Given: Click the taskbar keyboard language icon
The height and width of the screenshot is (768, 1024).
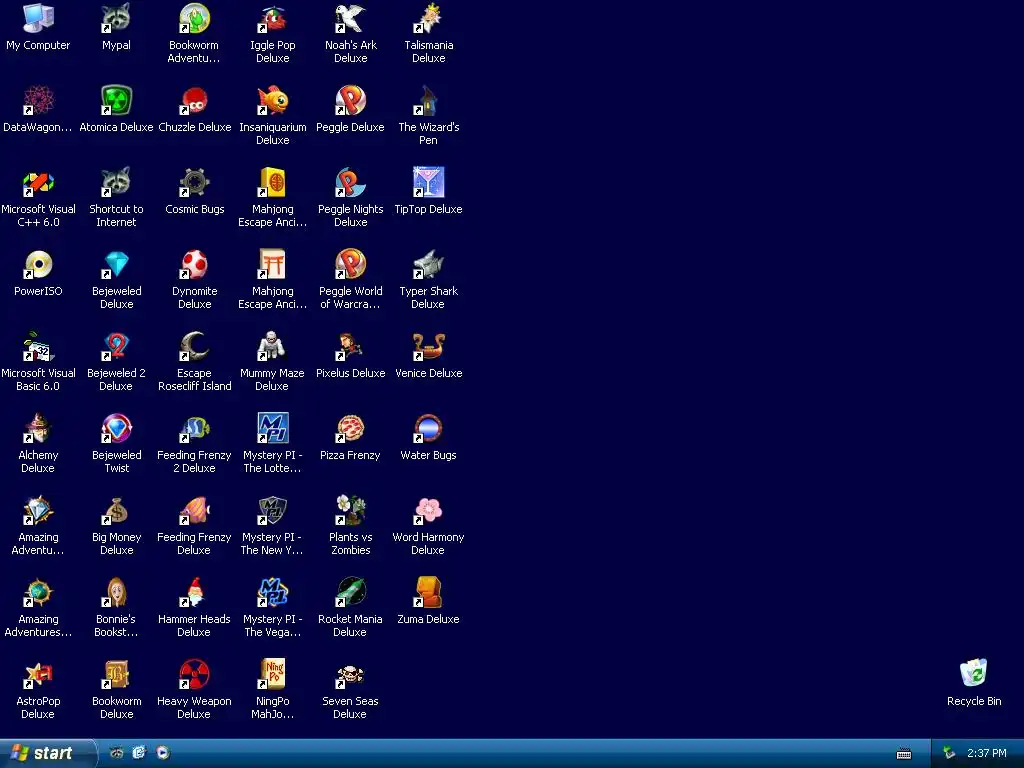Looking at the screenshot, I should [x=904, y=754].
